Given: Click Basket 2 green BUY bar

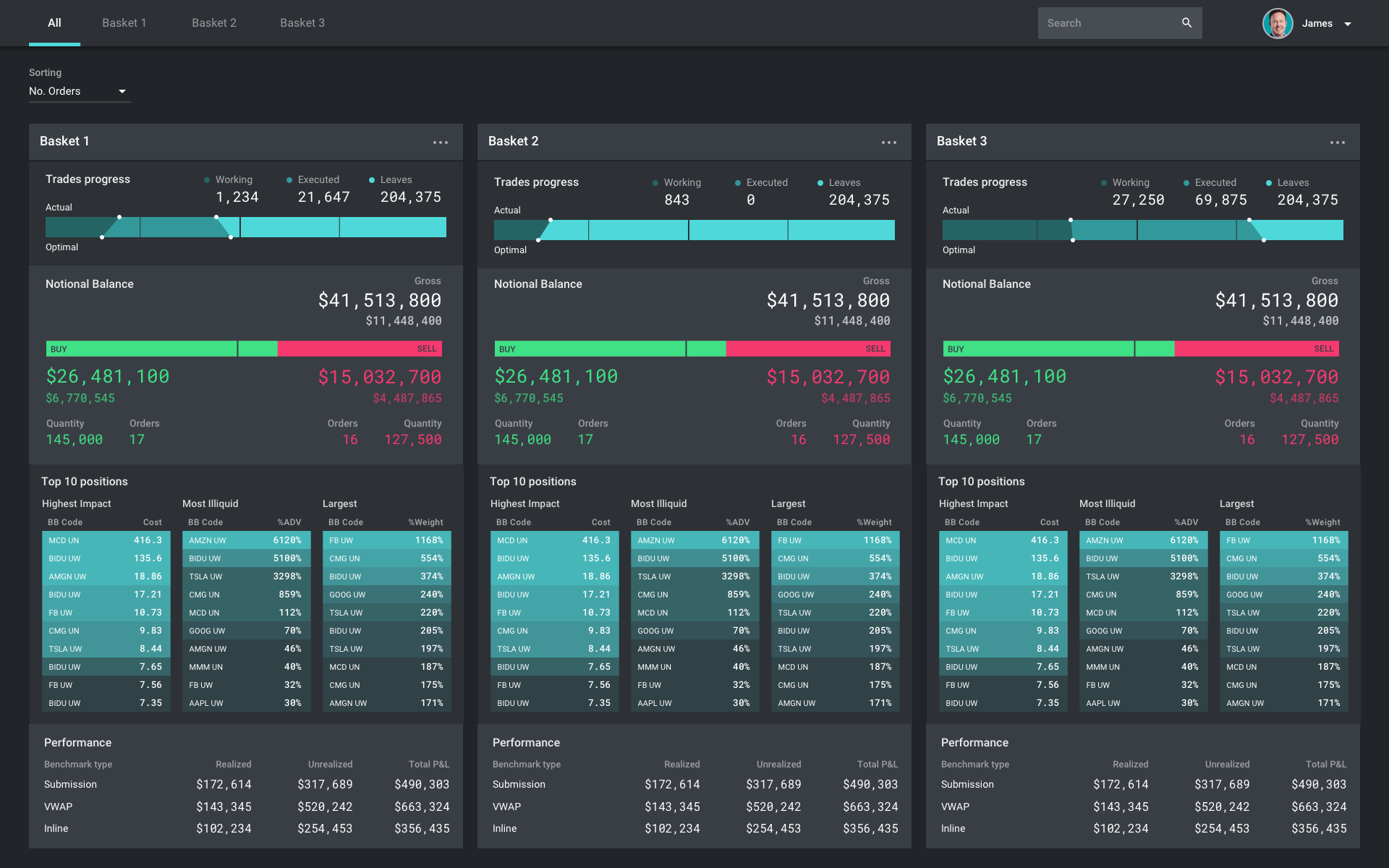Looking at the screenshot, I should tap(590, 349).
